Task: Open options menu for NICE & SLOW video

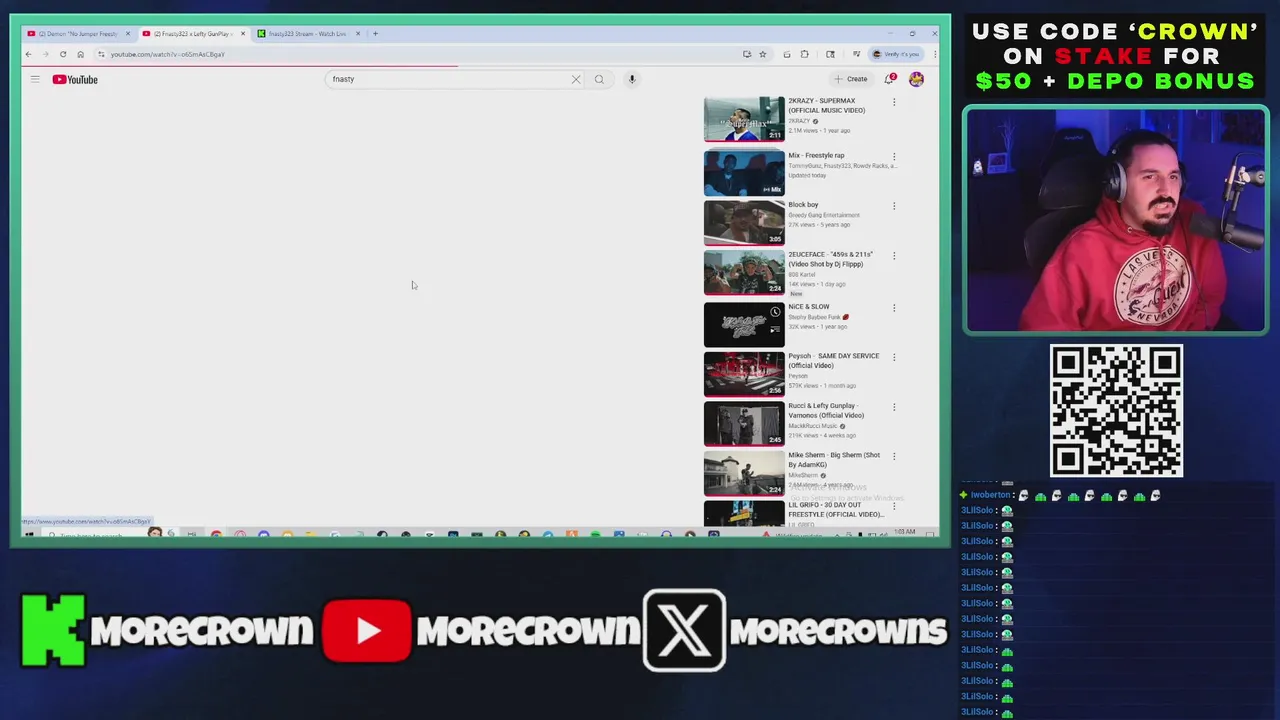Action: (894, 308)
